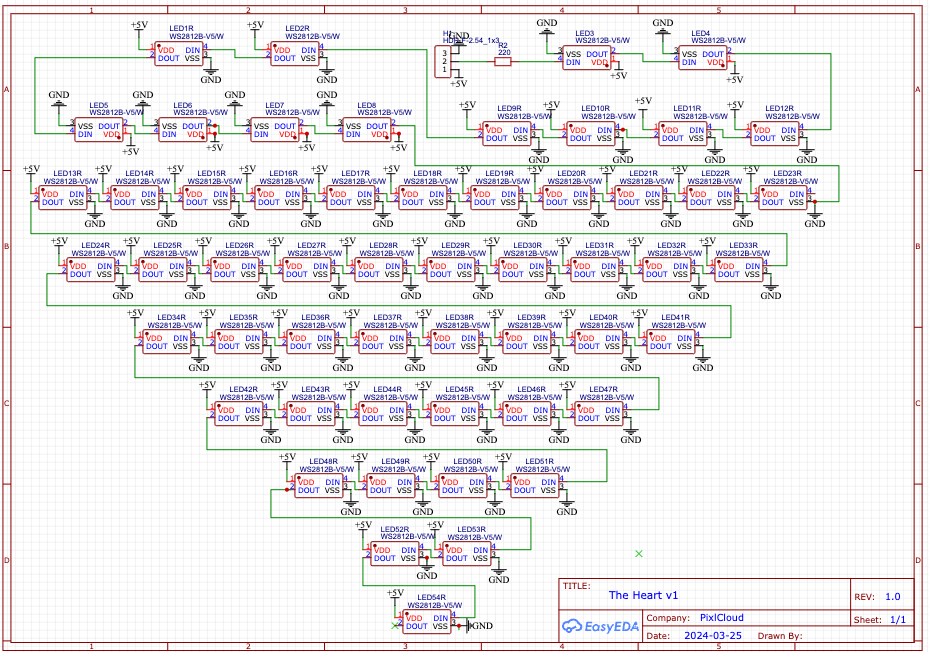This screenshot has height=652, width=929.
Task: Select the "LED29R" designator label
Action: tap(455, 245)
